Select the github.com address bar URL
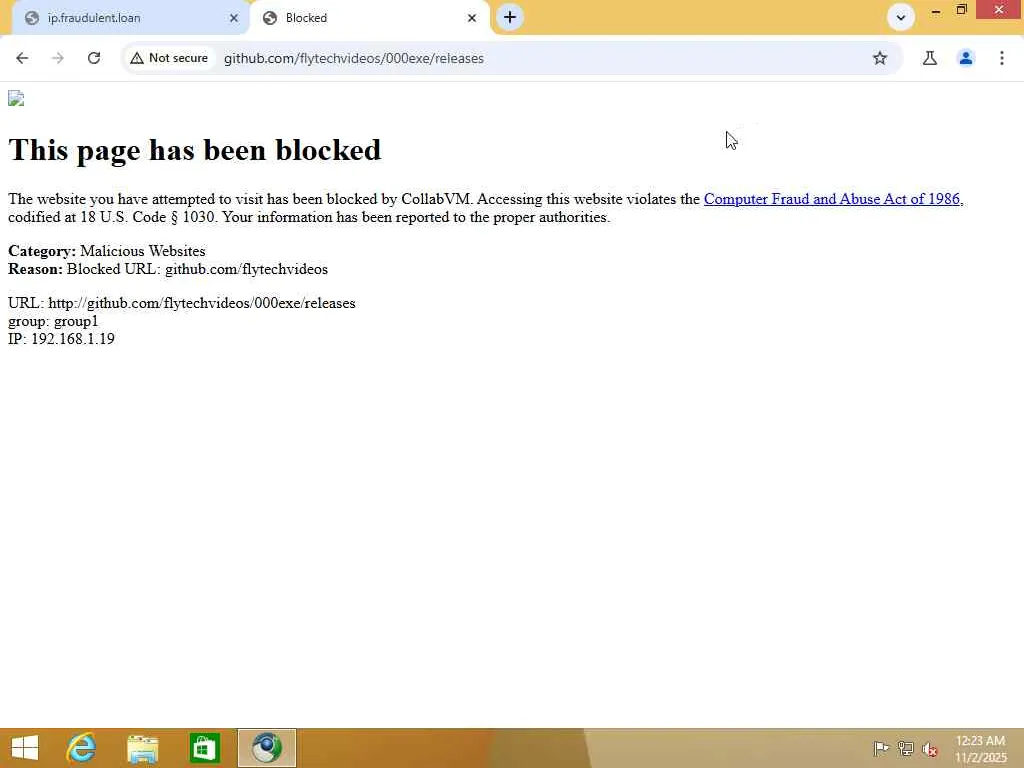1024x768 pixels. (353, 58)
